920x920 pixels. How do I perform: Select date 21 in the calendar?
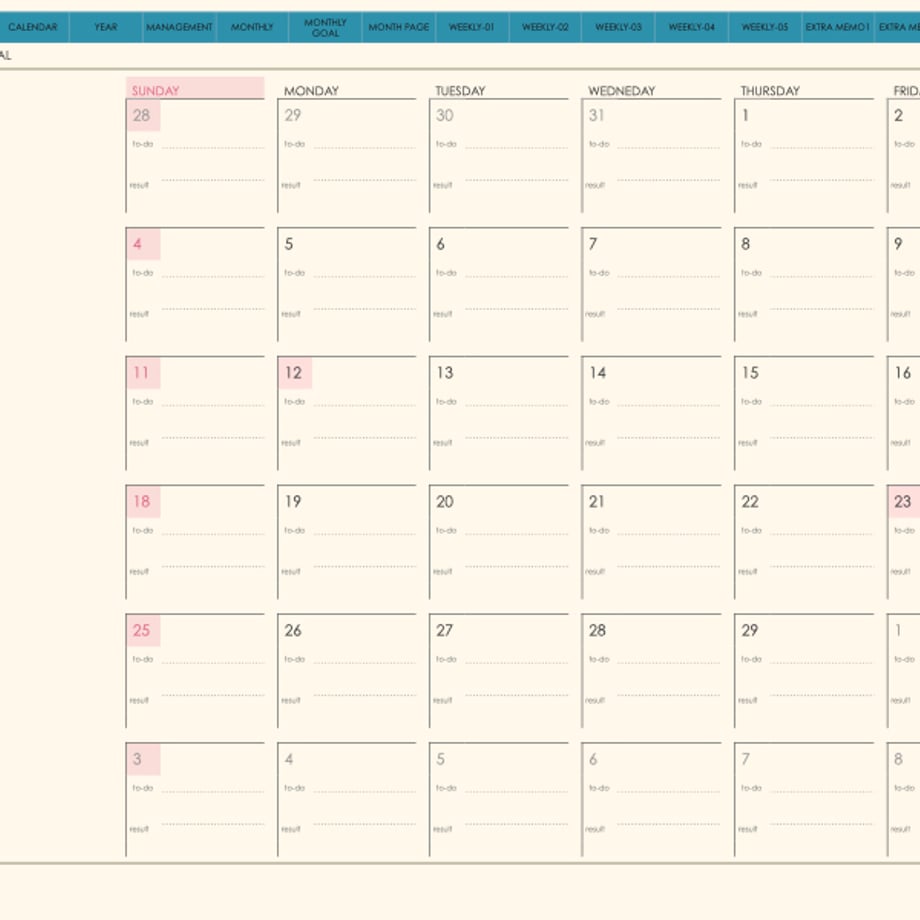[x=597, y=502]
